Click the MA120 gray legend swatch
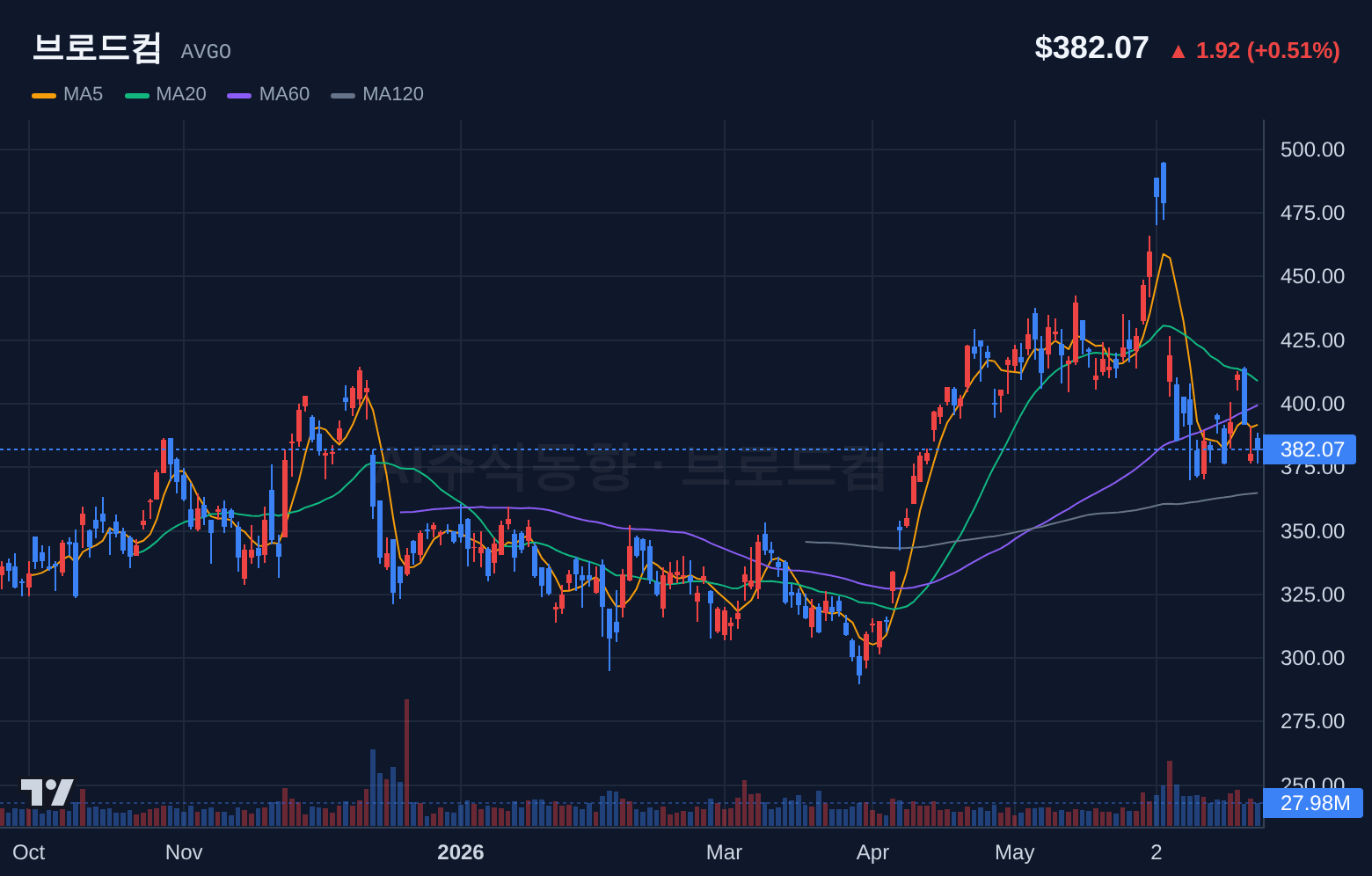1372x876 pixels. click(343, 95)
